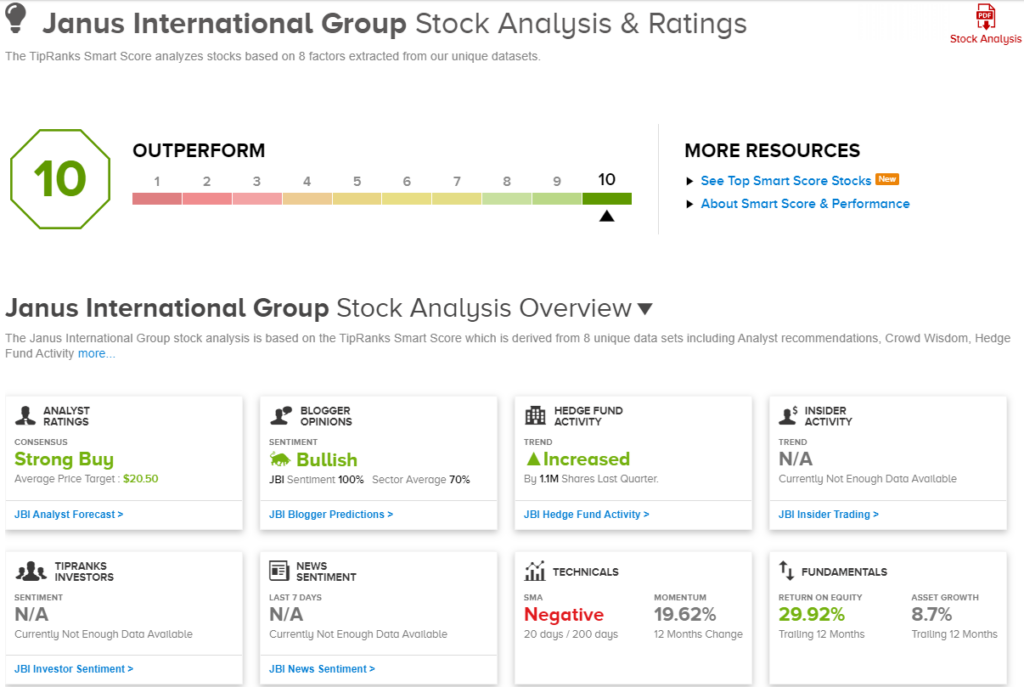Collapse the Stock Analysis Overview dropdown arrow

point(645,309)
